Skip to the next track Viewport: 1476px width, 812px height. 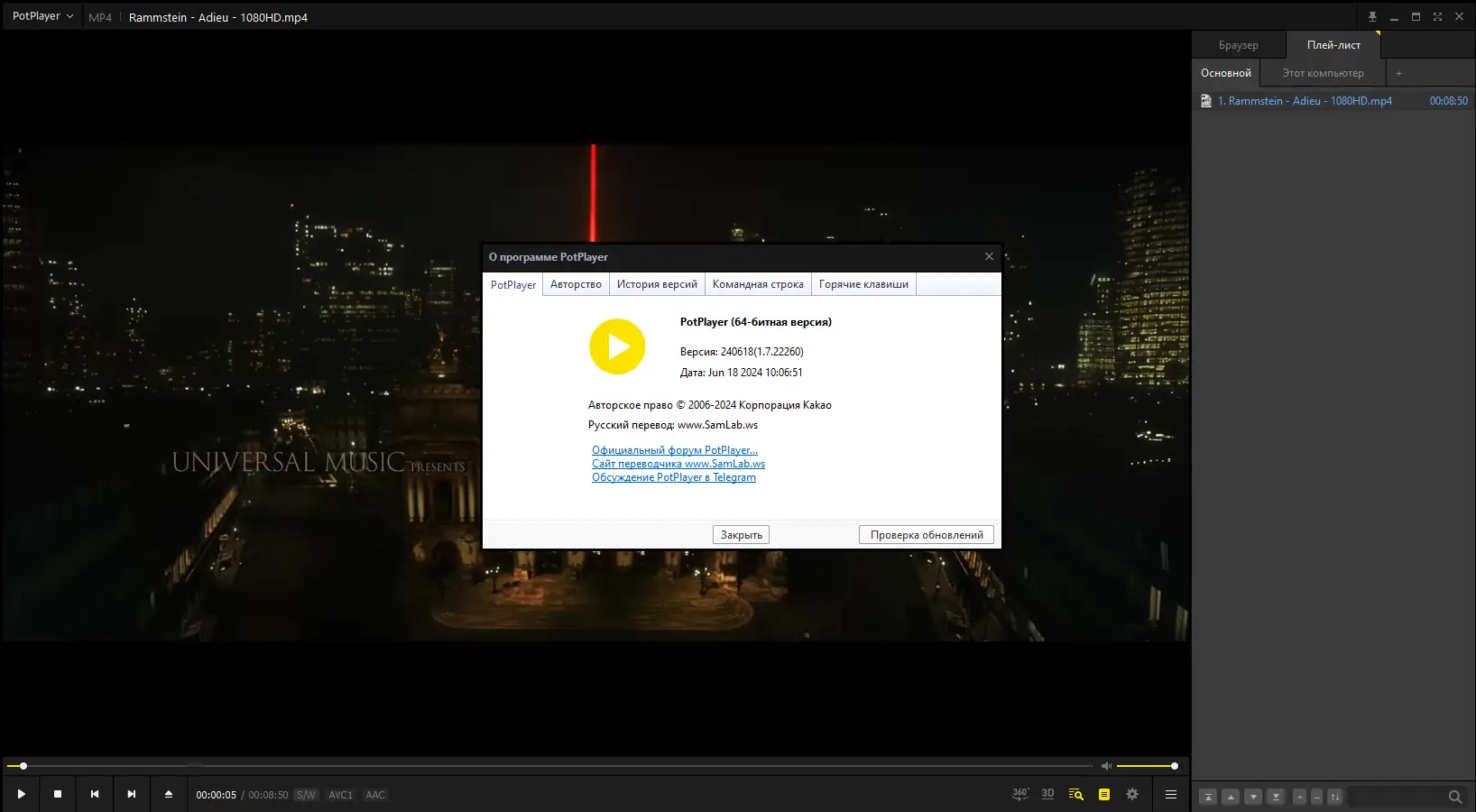[132, 794]
